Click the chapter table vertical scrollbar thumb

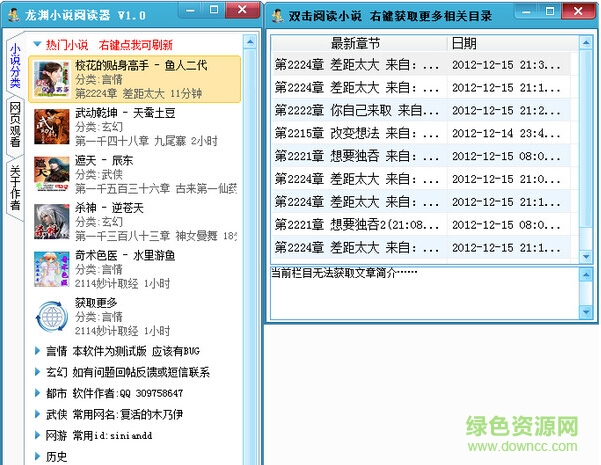coord(586,138)
